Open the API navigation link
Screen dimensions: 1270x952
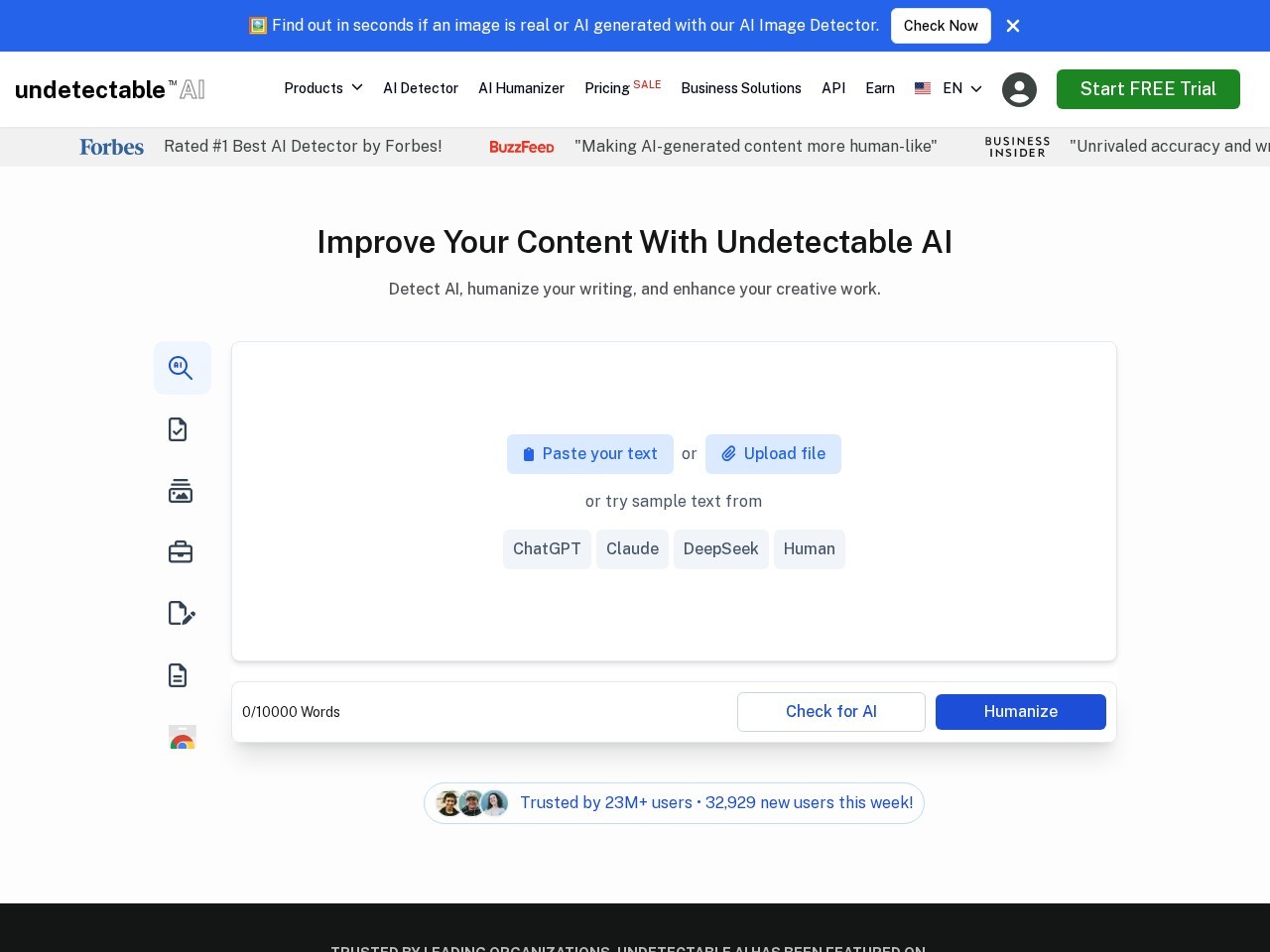click(833, 88)
